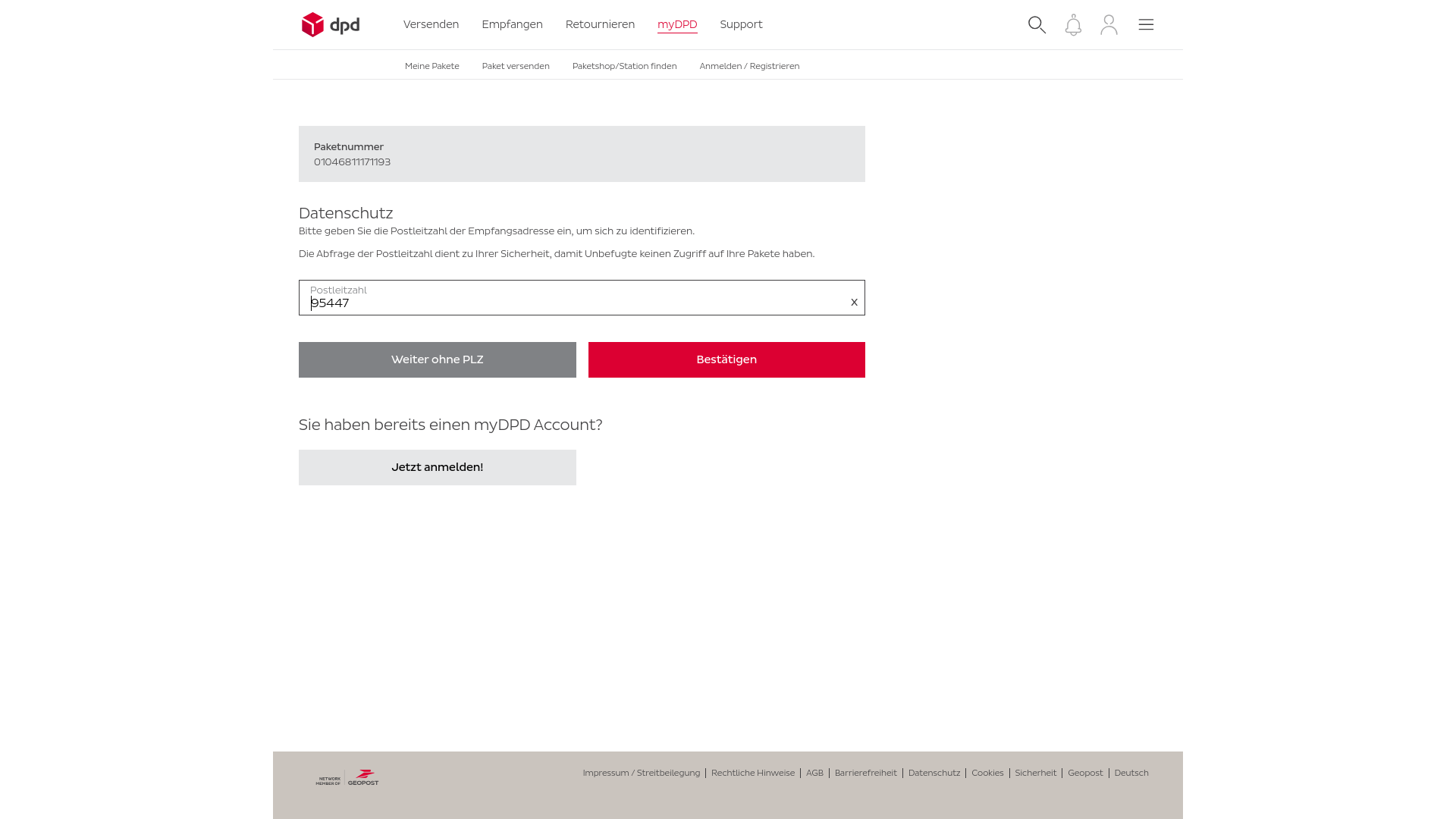Click the red Bestätigen button

pyautogui.click(x=726, y=359)
